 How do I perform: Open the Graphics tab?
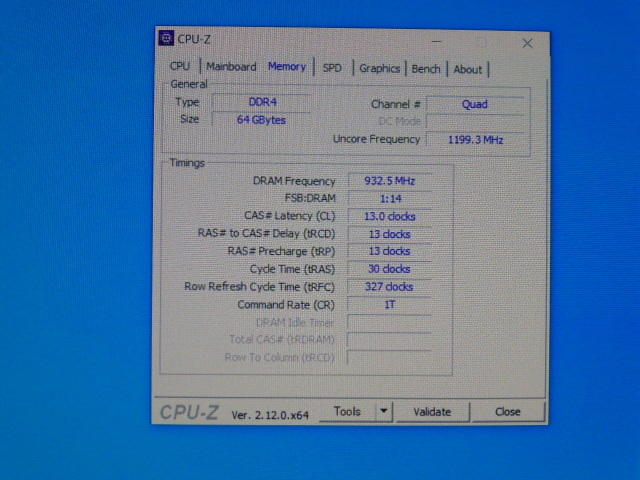pyautogui.click(x=379, y=68)
